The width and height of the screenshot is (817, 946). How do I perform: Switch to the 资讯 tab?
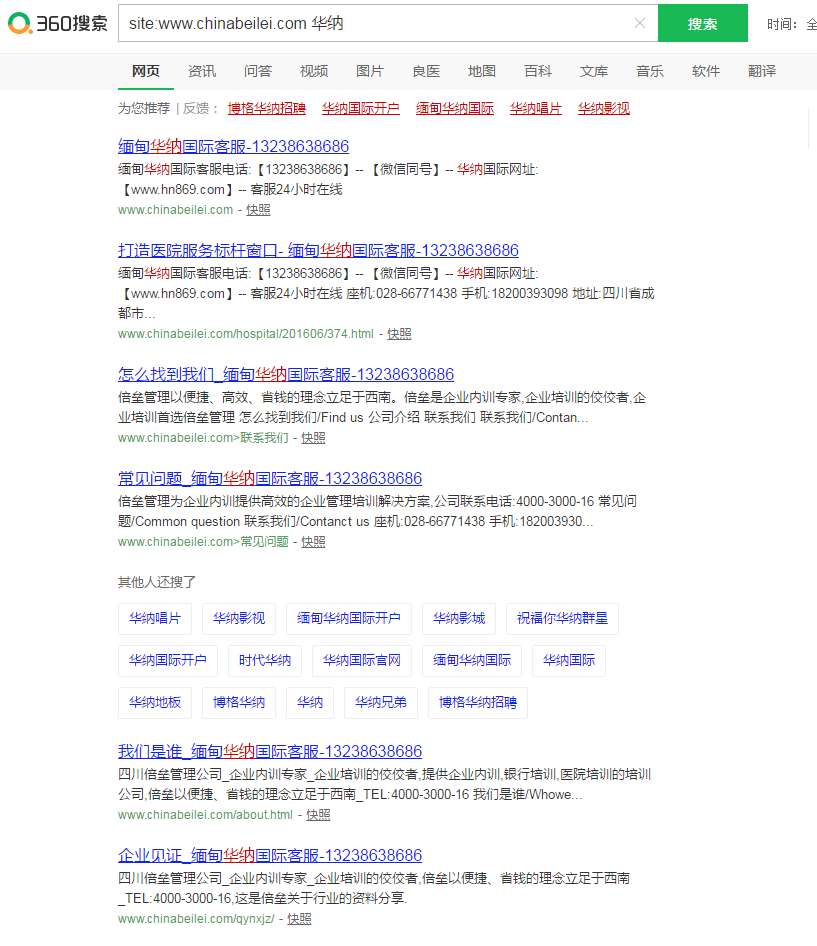click(202, 71)
